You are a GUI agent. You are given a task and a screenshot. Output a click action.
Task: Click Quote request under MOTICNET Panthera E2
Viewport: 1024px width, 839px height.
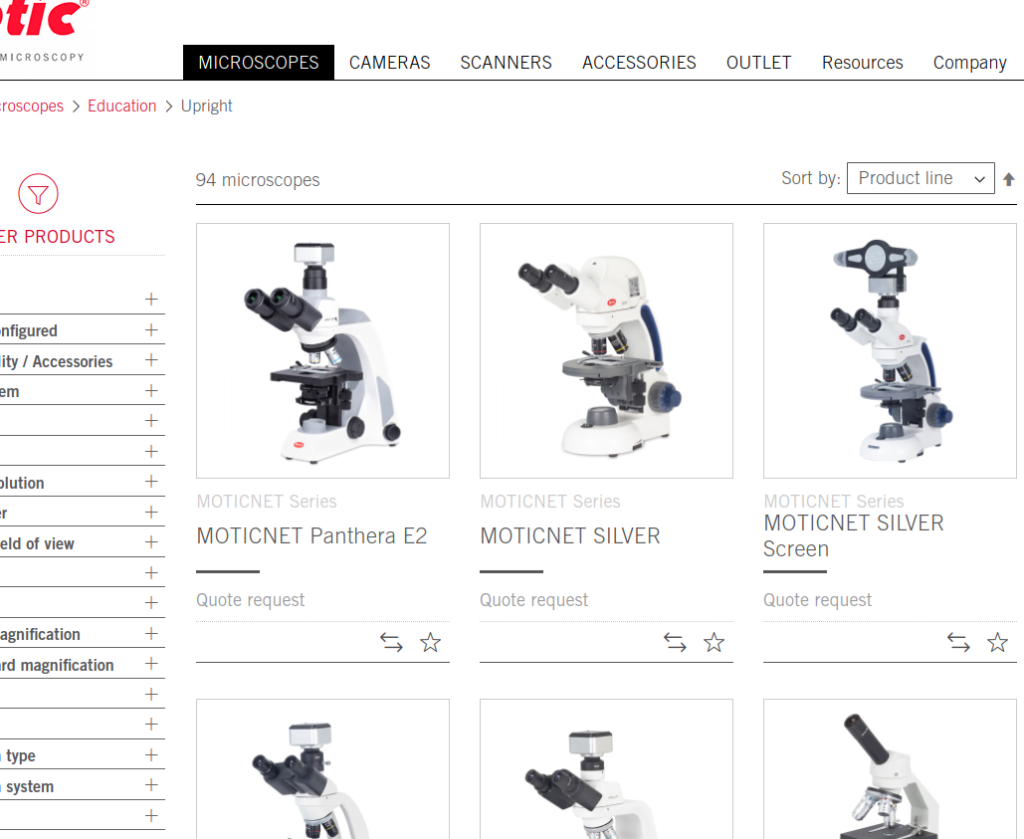tap(250, 600)
